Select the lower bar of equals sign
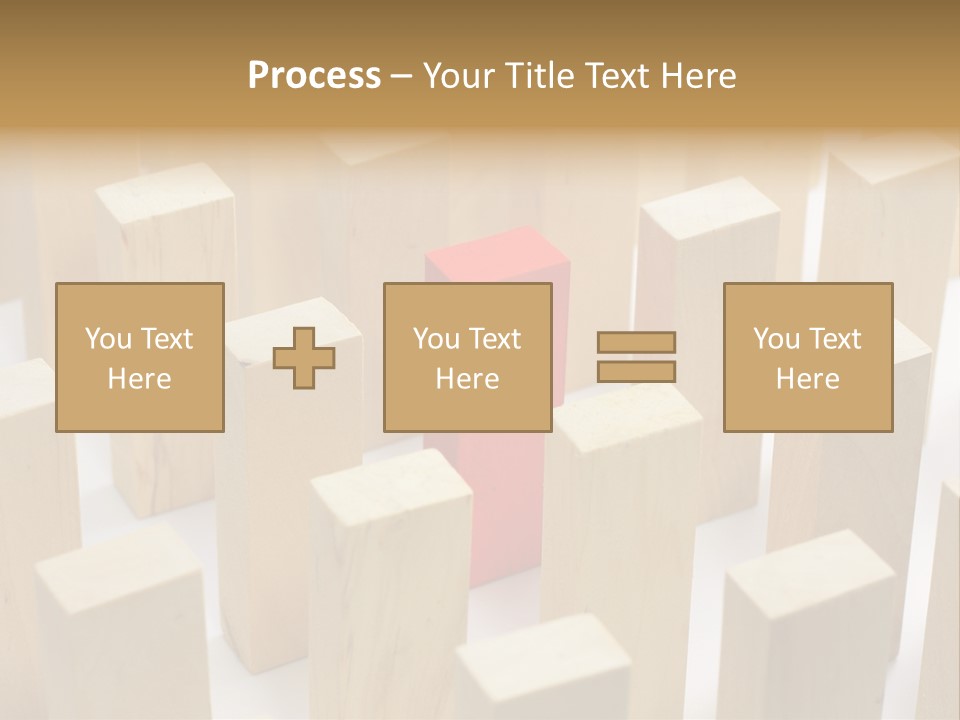This screenshot has height=720, width=960. point(636,371)
